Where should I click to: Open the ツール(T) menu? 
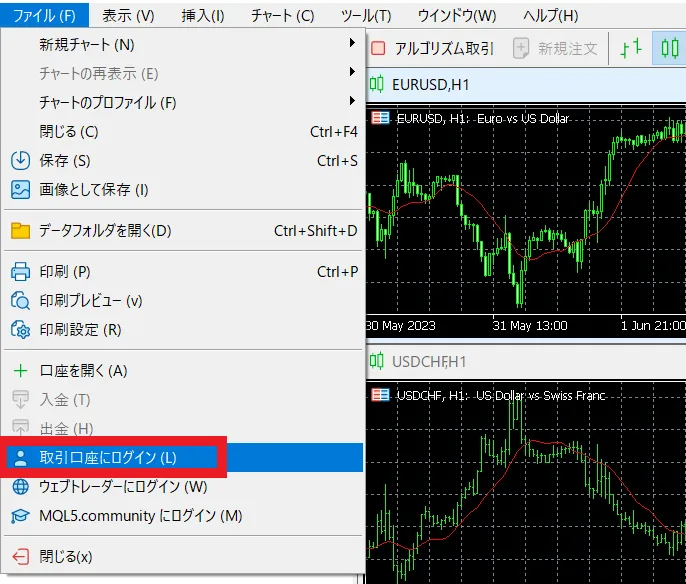(366, 16)
